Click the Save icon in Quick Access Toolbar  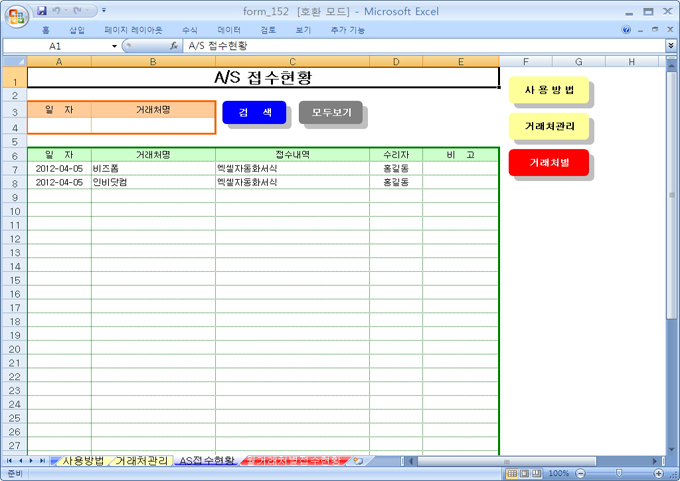click(x=42, y=11)
